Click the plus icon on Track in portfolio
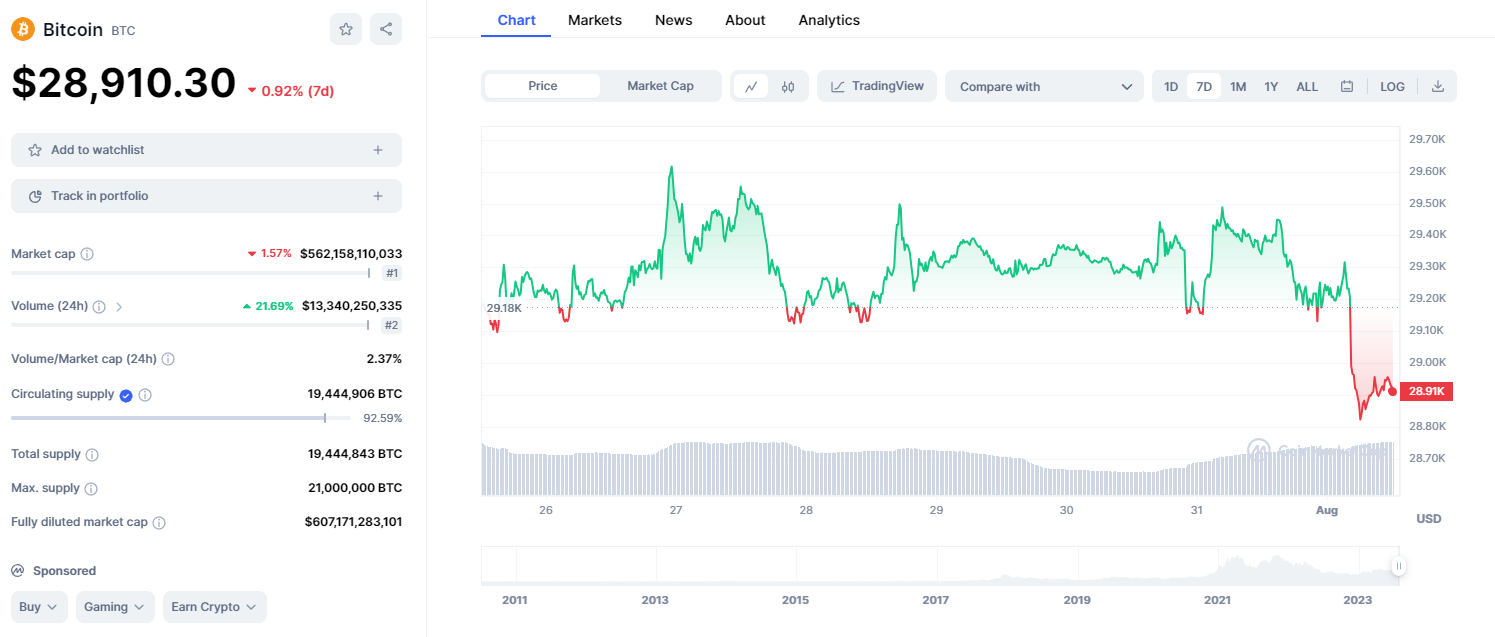1495x637 pixels. [378, 196]
